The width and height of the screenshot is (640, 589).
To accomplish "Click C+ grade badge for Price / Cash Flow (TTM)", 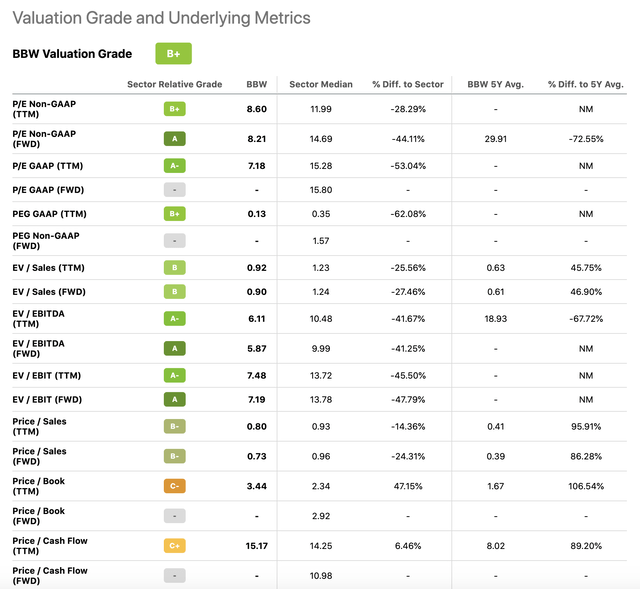I will (175, 546).
